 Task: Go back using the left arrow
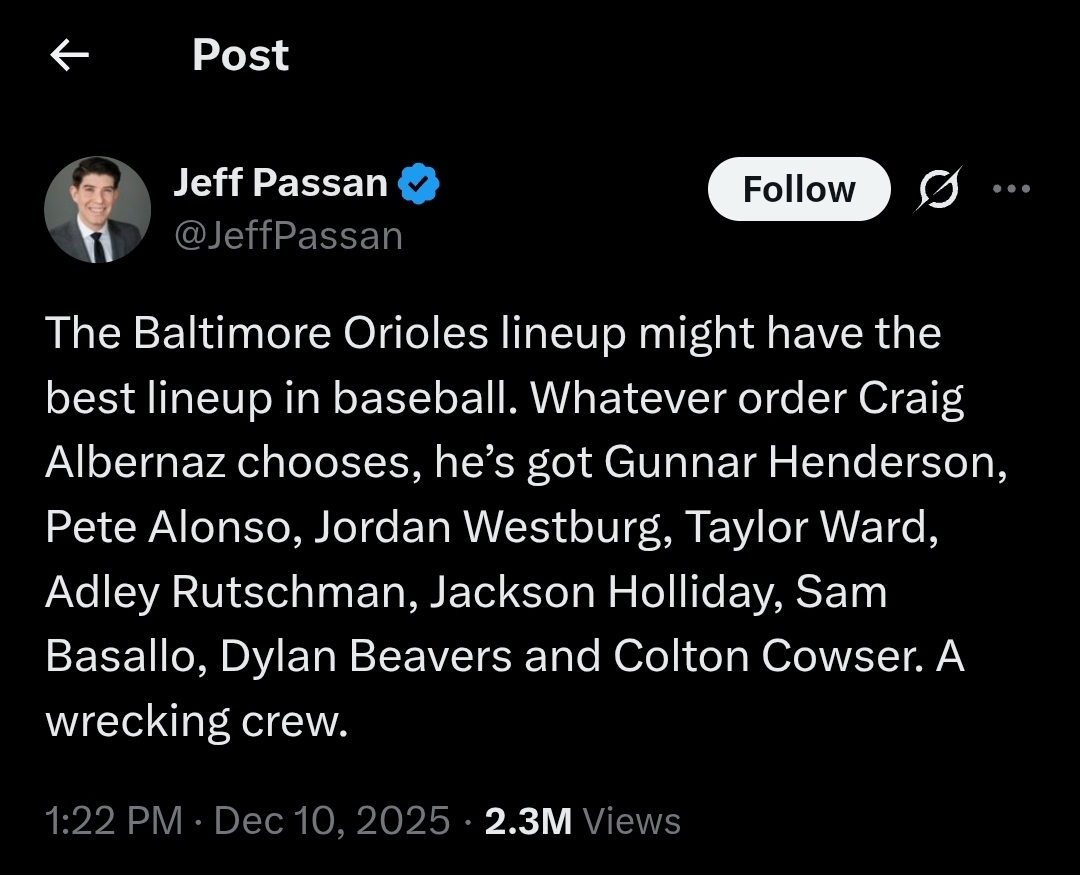(x=70, y=55)
